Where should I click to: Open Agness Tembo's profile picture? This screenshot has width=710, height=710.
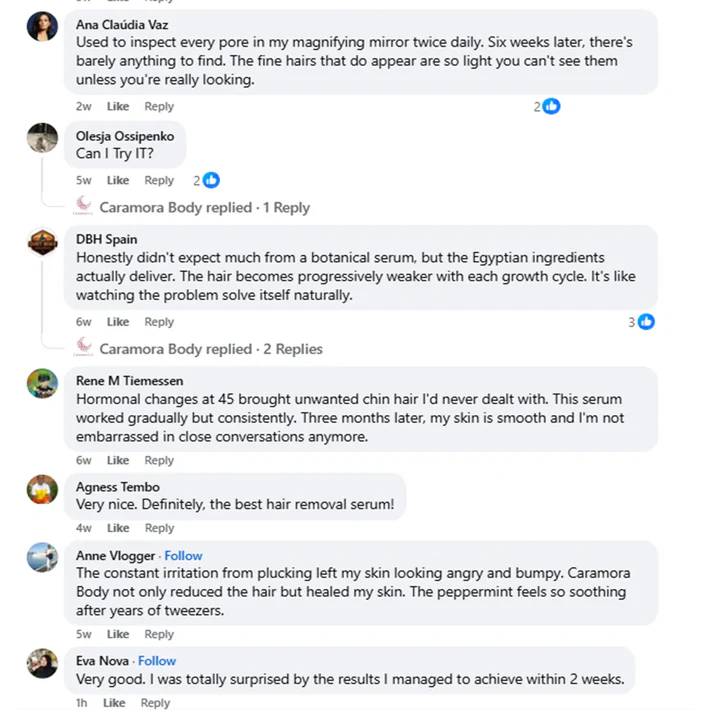pos(42,490)
